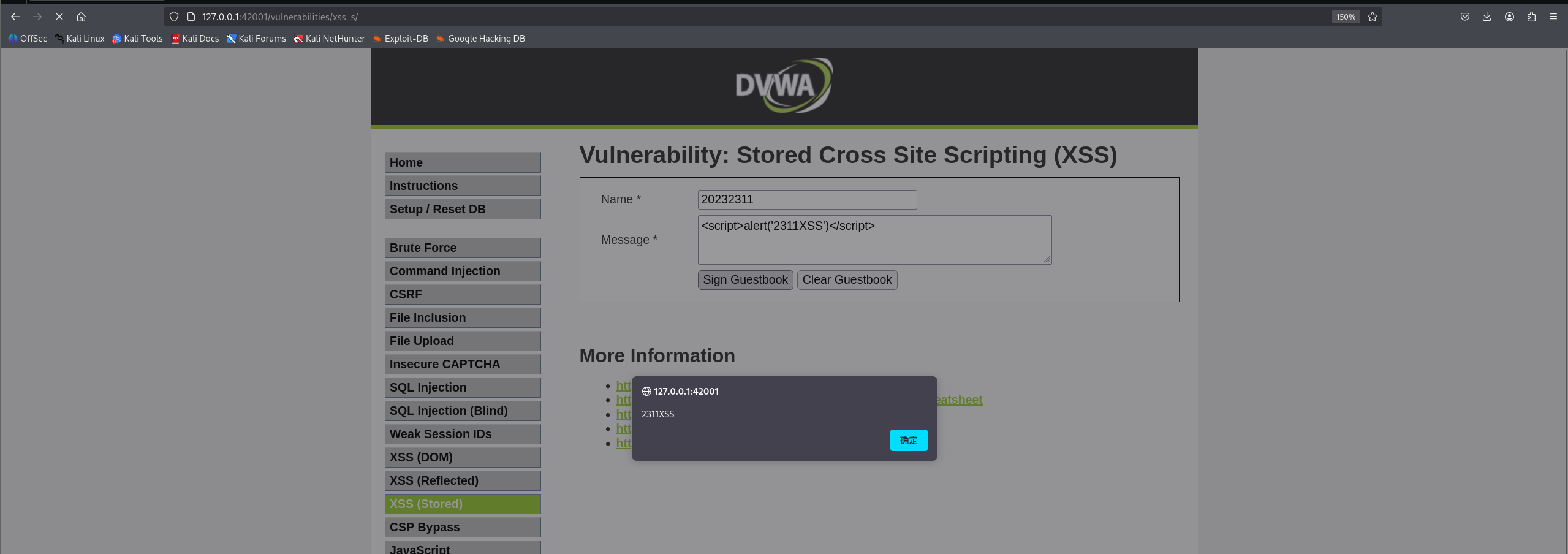Click the Name input field
The width and height of the screenshot is (1568, 554).
(x=807, y=200)
